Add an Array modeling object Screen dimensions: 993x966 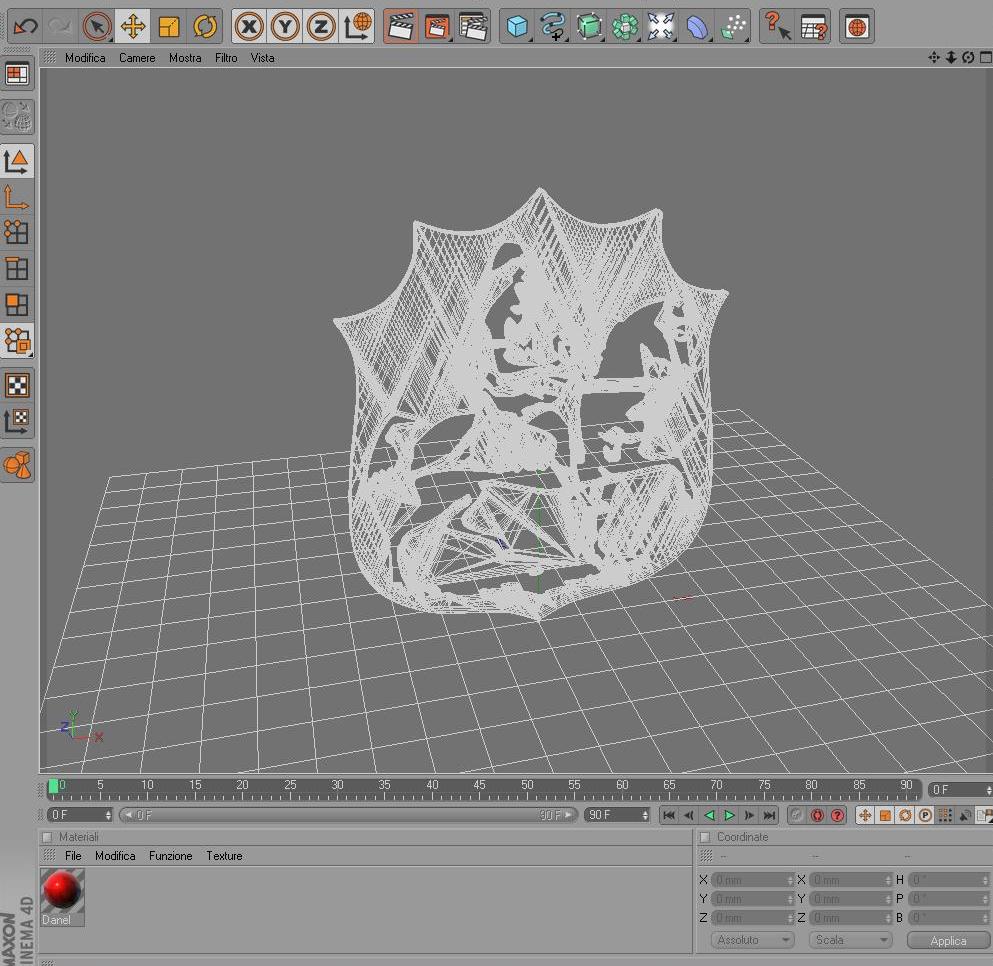click(625, 27)
